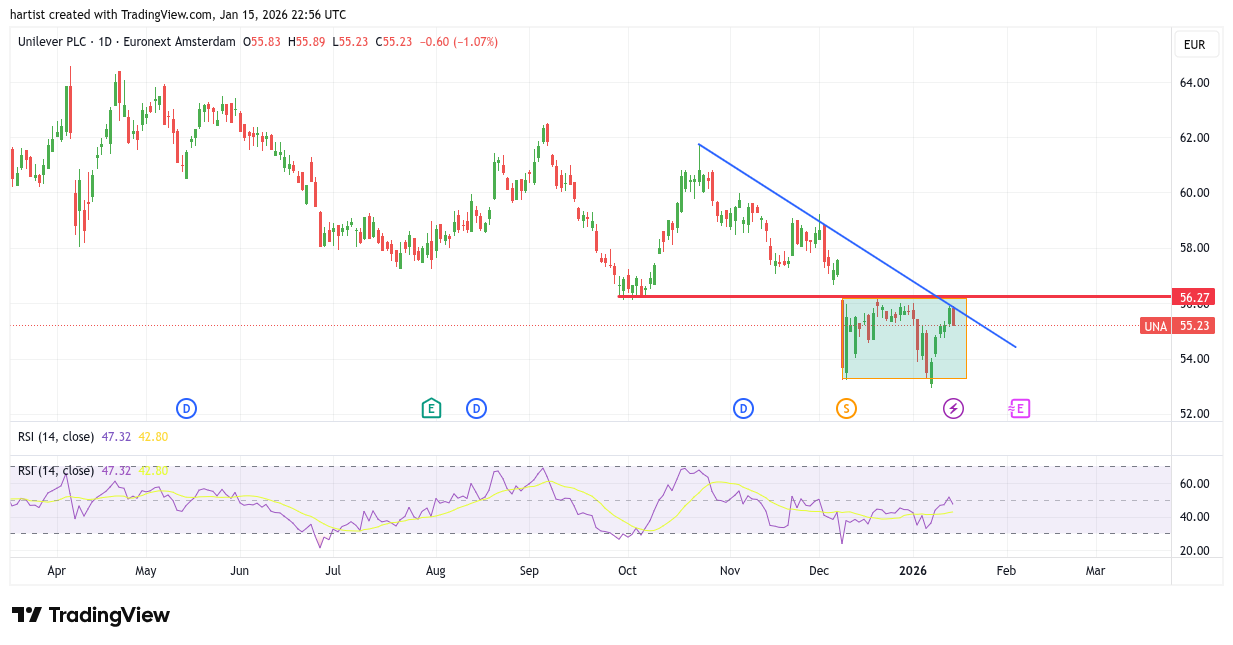
Task: Click the pink upcoming earnings E marker
Action: 1019,408
